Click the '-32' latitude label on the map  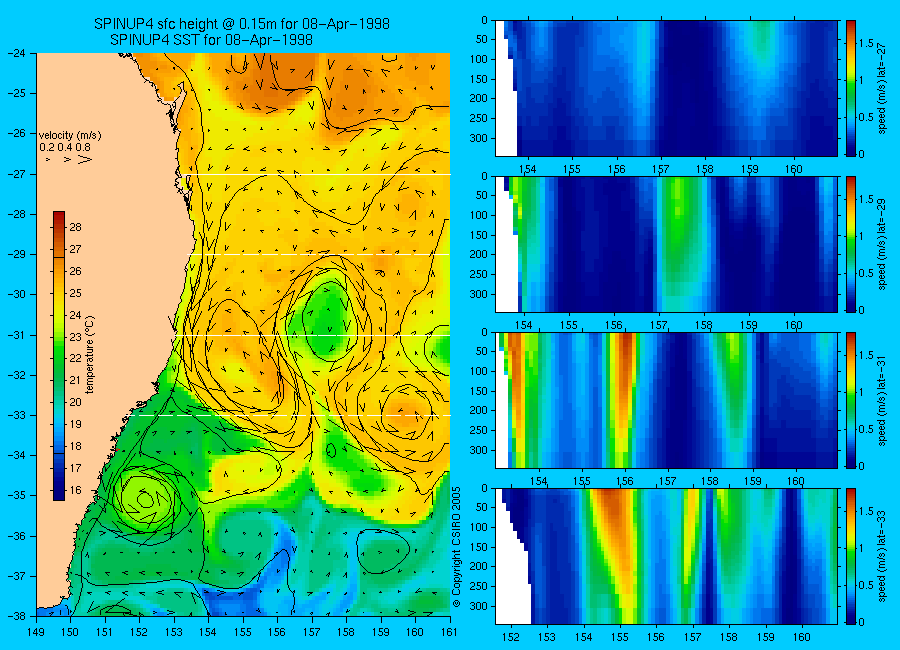(x=15, y=375)
